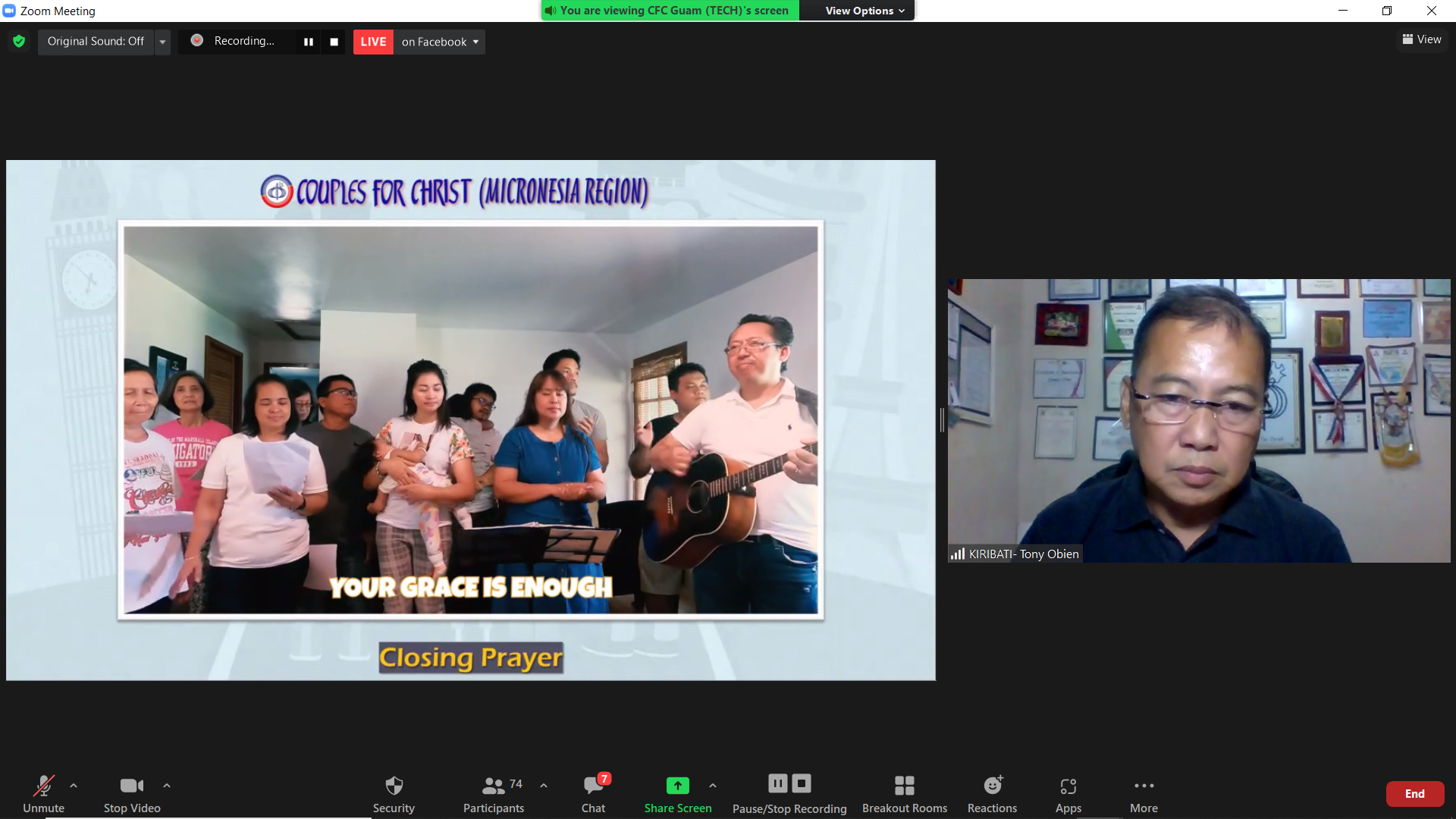The image size is (1456, 819).
Task: Expand video settings caret next to Stop Video
Action: coord(167,786)
